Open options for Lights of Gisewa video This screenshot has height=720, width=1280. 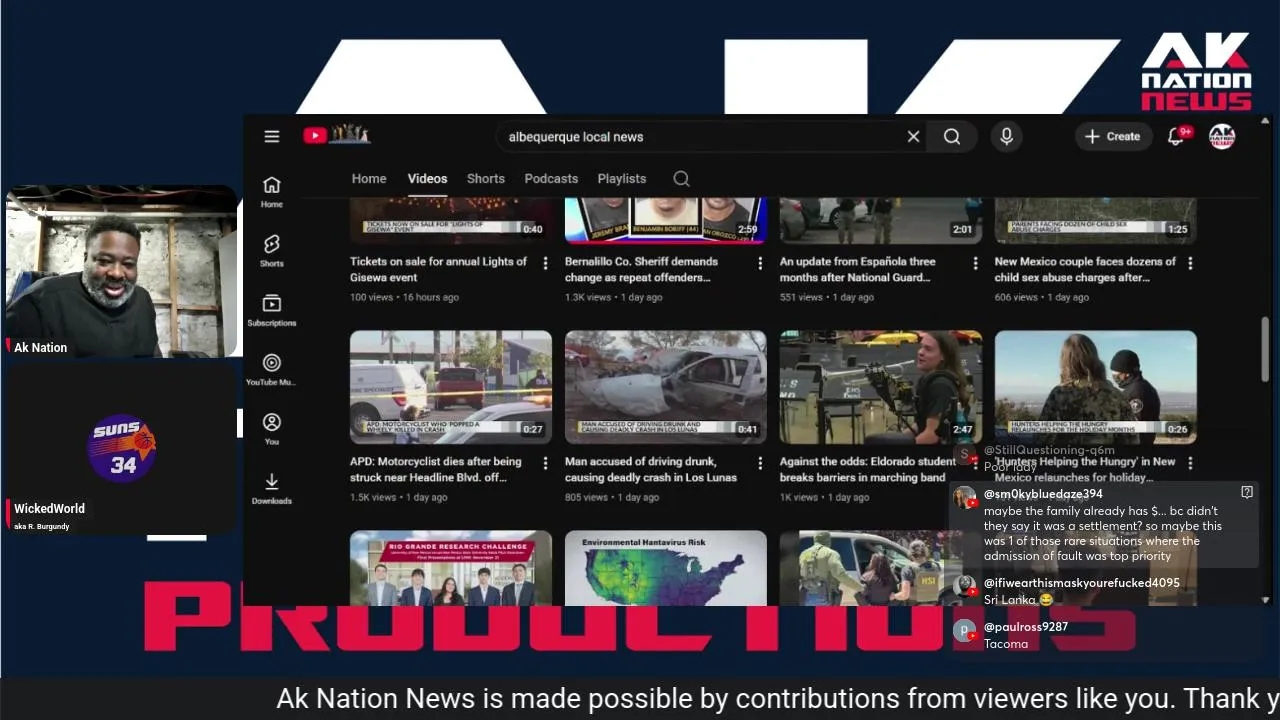click(545, 263)
